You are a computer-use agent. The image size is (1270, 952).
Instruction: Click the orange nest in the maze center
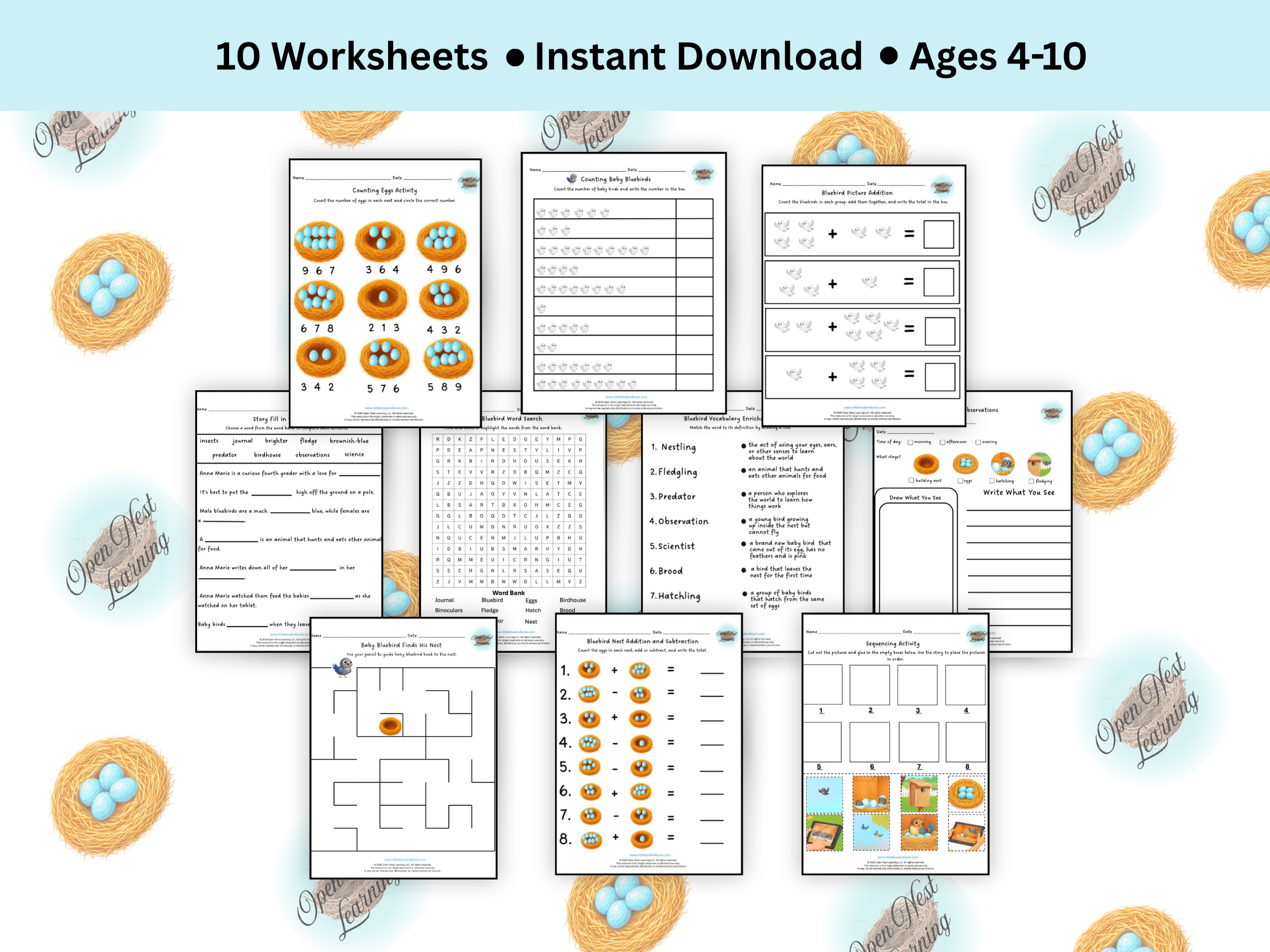click(x=391, y=726)
